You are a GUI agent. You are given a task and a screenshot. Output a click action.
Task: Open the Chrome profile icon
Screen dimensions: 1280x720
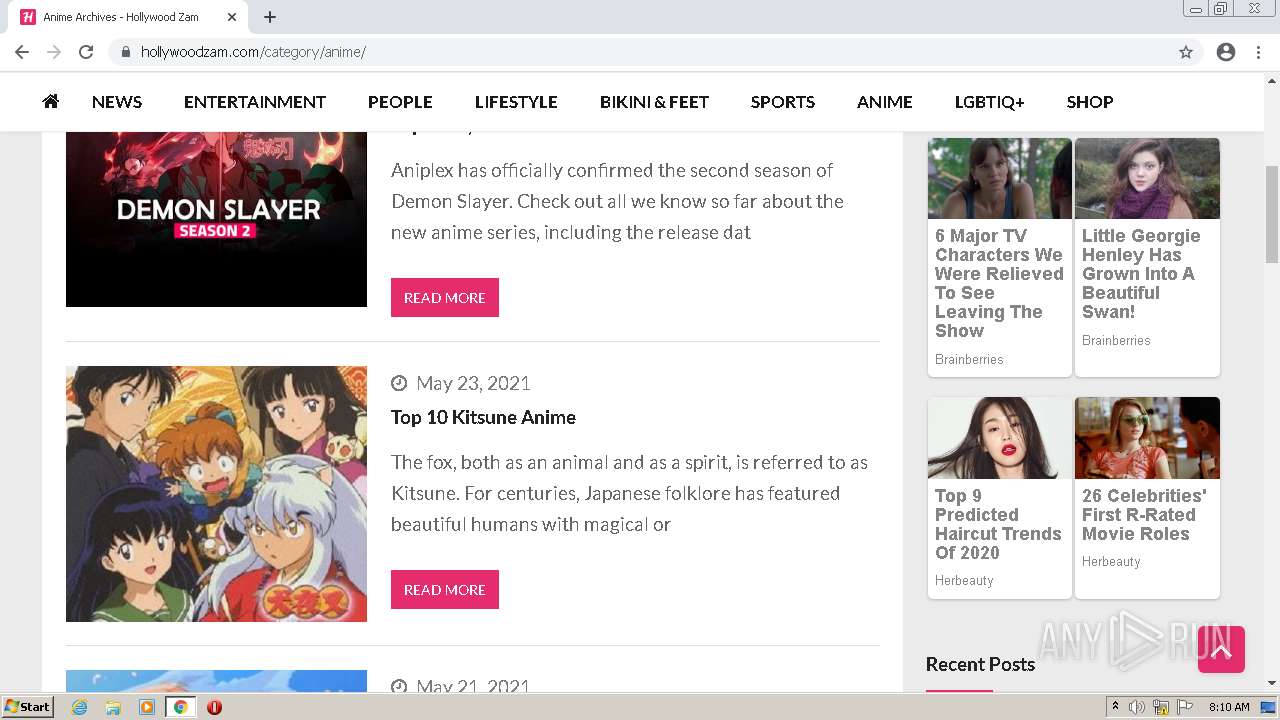point(1226,52)
